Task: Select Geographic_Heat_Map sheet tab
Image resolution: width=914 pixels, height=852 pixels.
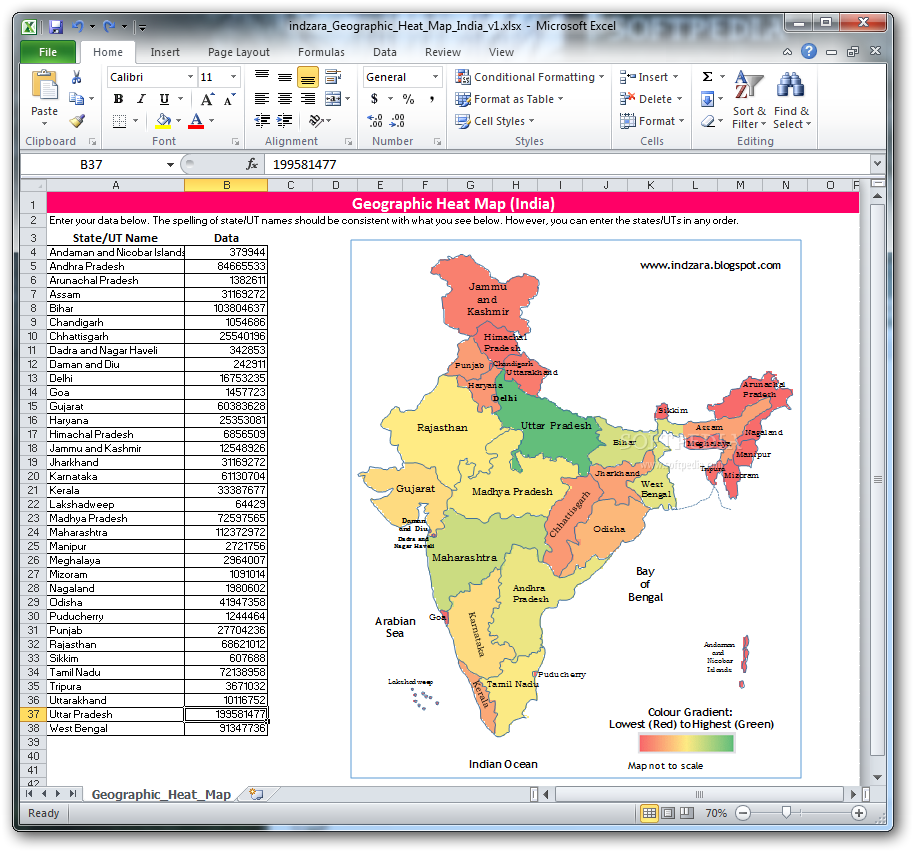Action: (161, 794)
